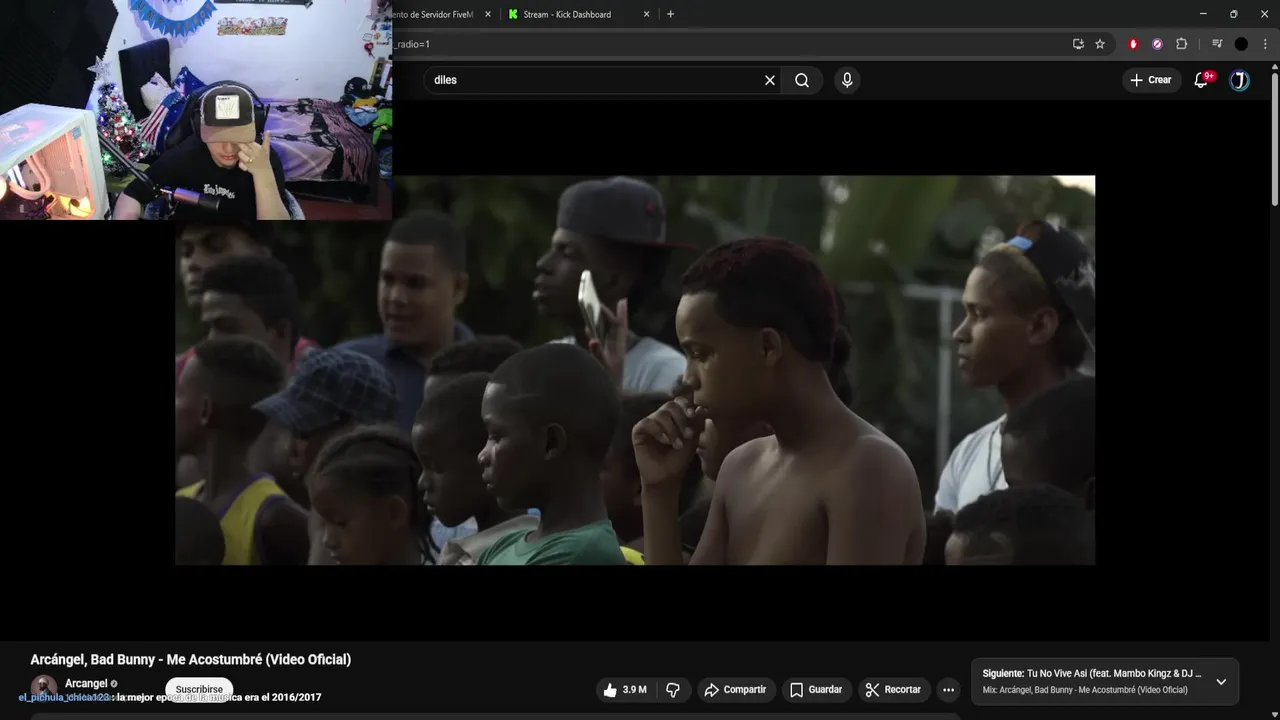Dislike the video with thumbs down
Viewport: 1280px width, 720px height.
pos(673,690)
